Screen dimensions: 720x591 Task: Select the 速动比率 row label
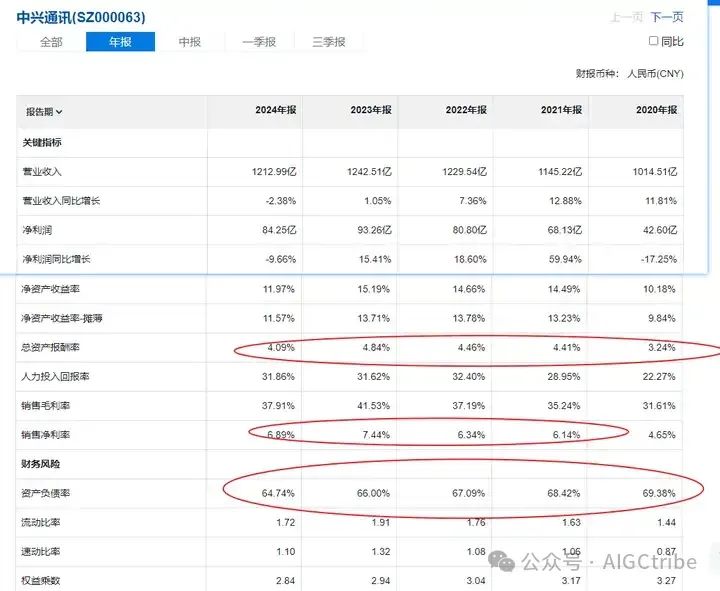point(40,552)
